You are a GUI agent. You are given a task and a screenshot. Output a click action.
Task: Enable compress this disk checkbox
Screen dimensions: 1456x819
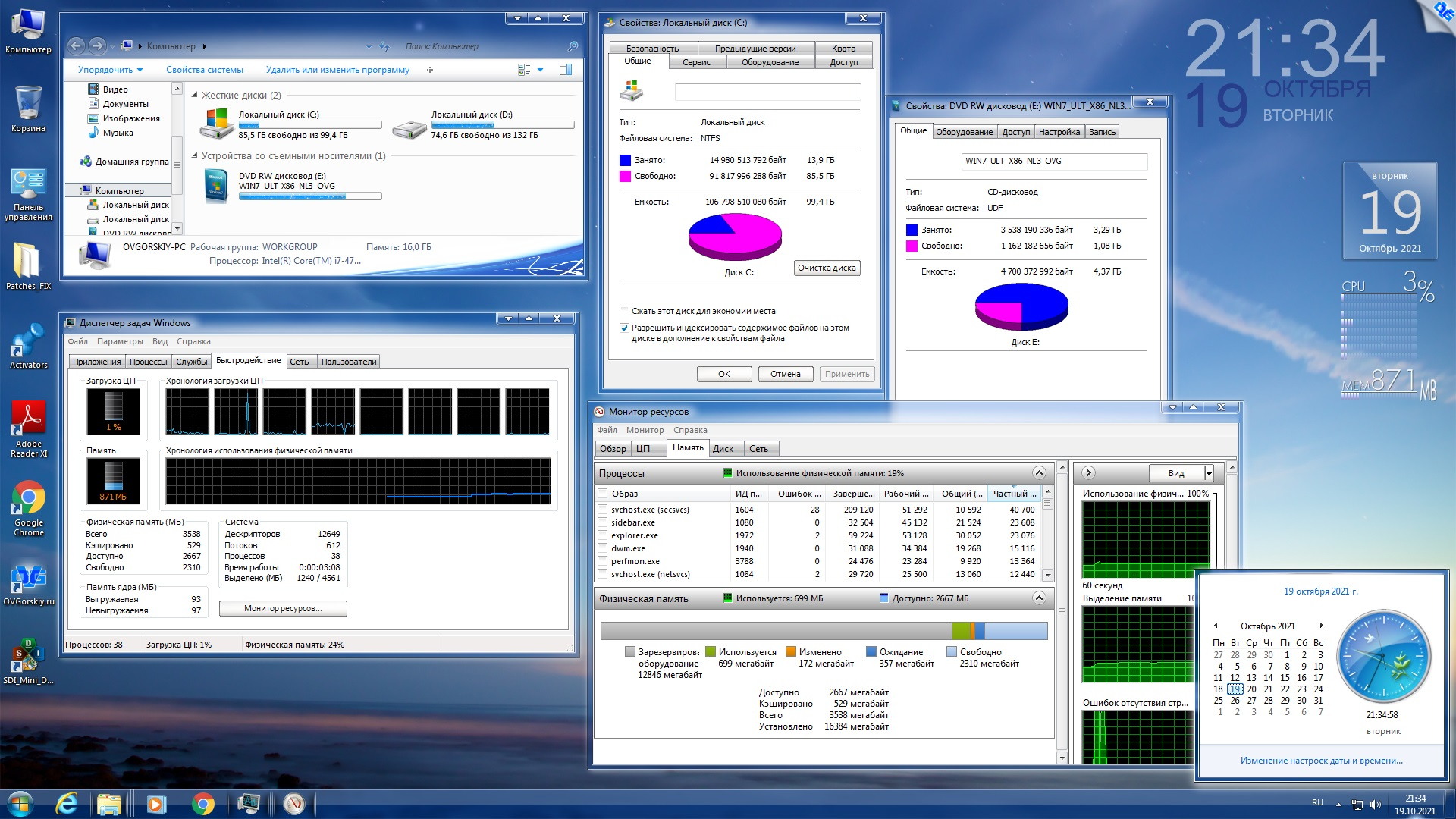pyautogui.click(x=624, y=311)
